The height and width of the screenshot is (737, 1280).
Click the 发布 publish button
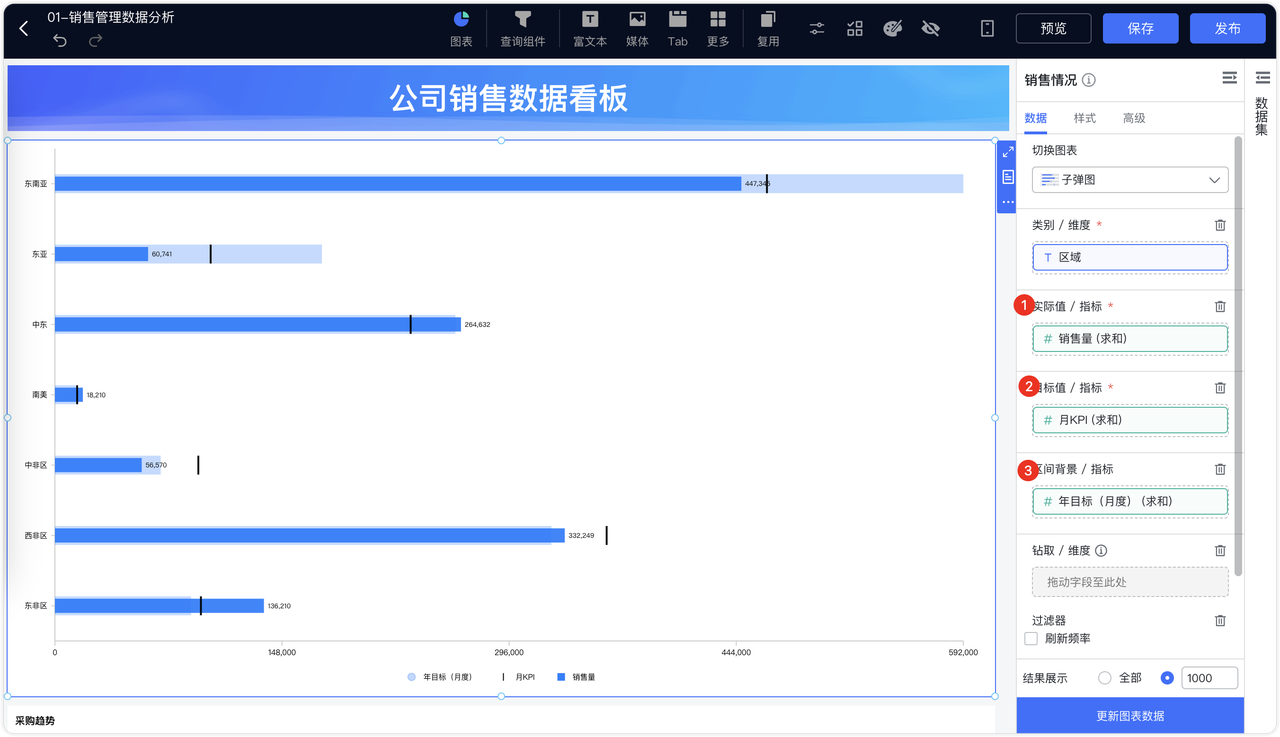(1227, 28)
